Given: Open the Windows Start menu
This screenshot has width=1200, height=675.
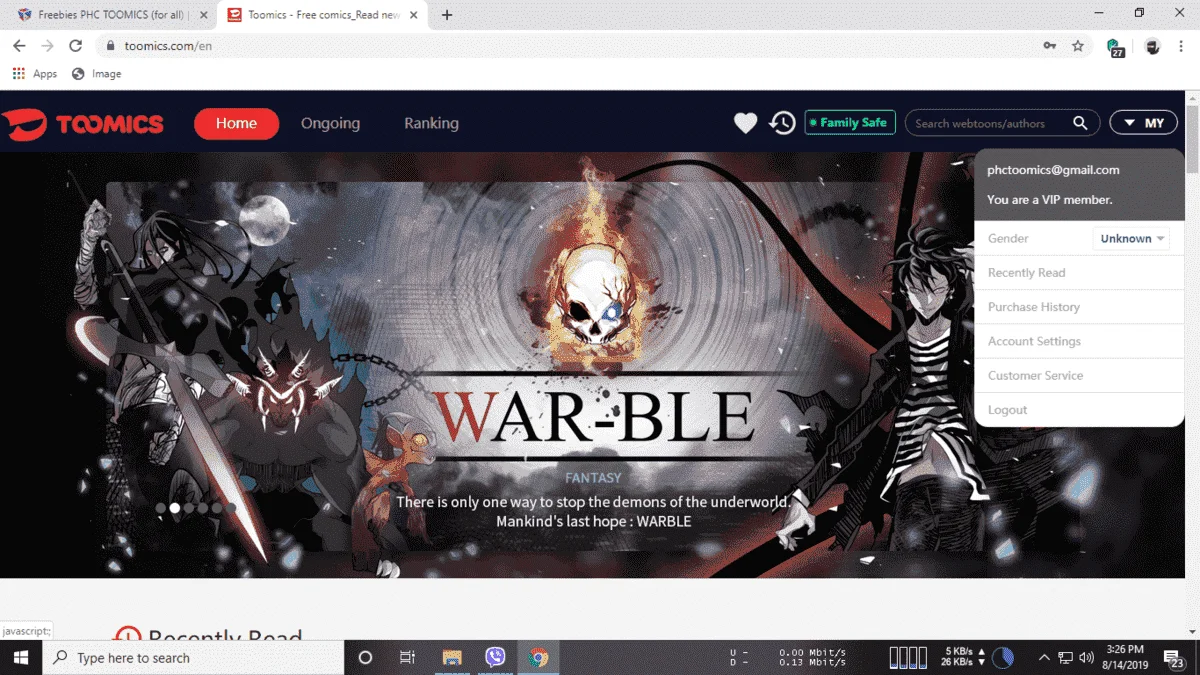Looking at the screenshot, I should point(20,657).
